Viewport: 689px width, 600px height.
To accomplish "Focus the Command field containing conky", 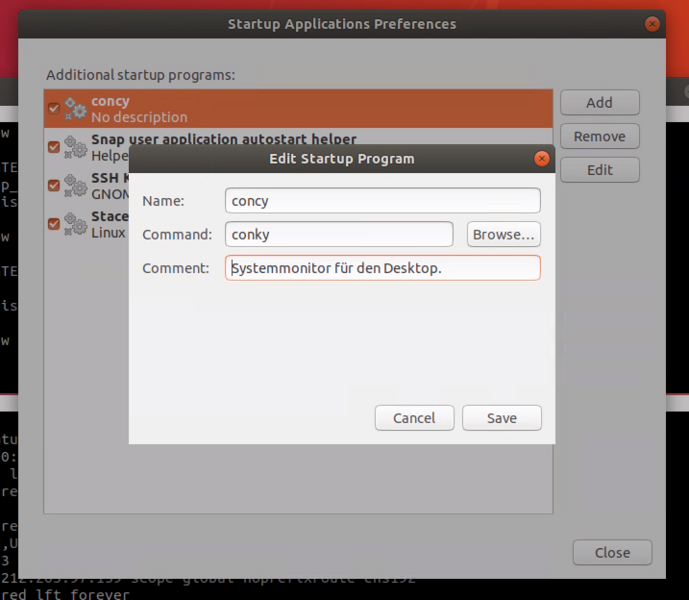I will click(x=339, y=234).
